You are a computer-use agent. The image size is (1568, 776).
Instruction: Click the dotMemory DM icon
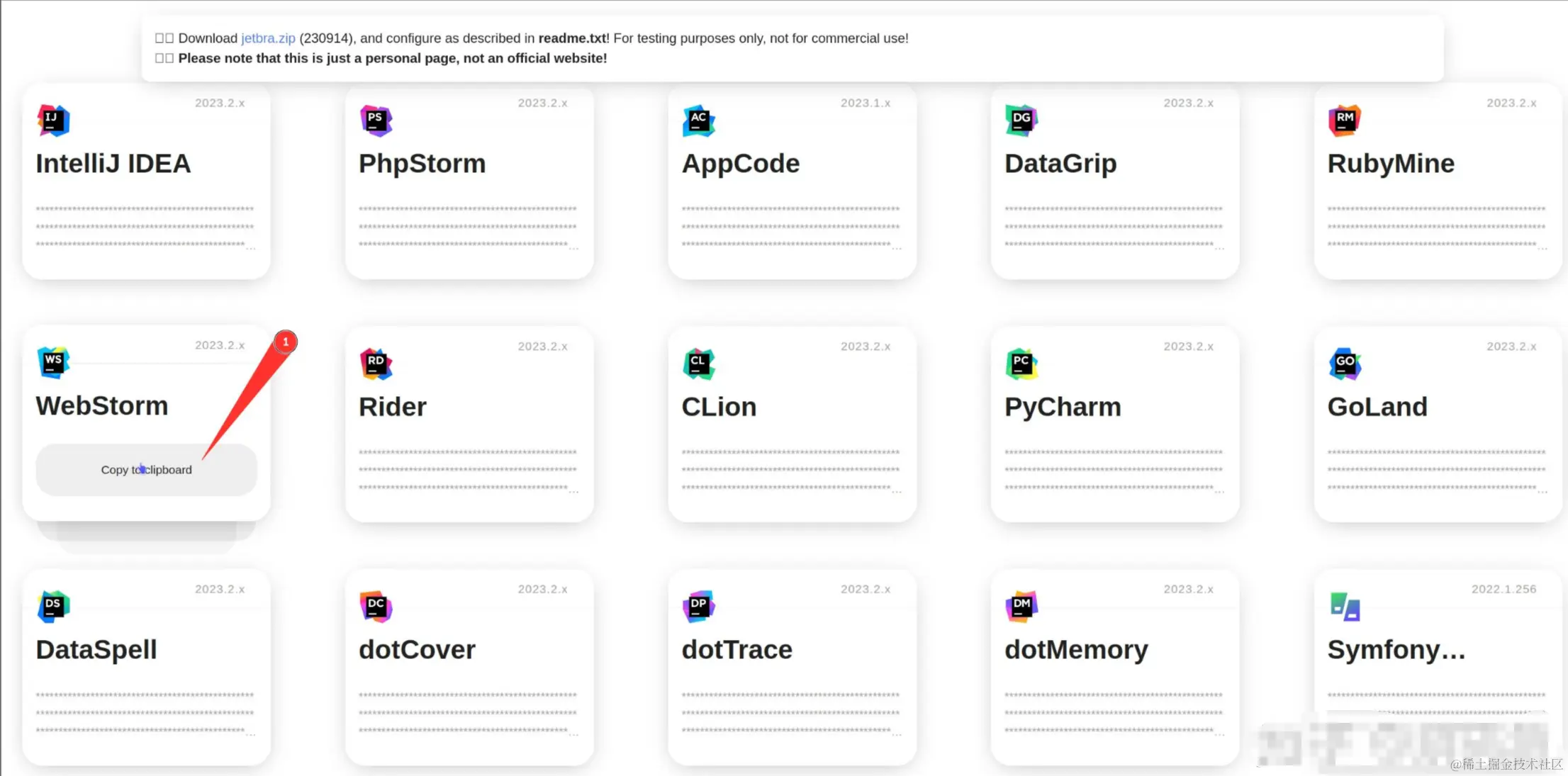pyautogui.click(x=1021, y=607)
